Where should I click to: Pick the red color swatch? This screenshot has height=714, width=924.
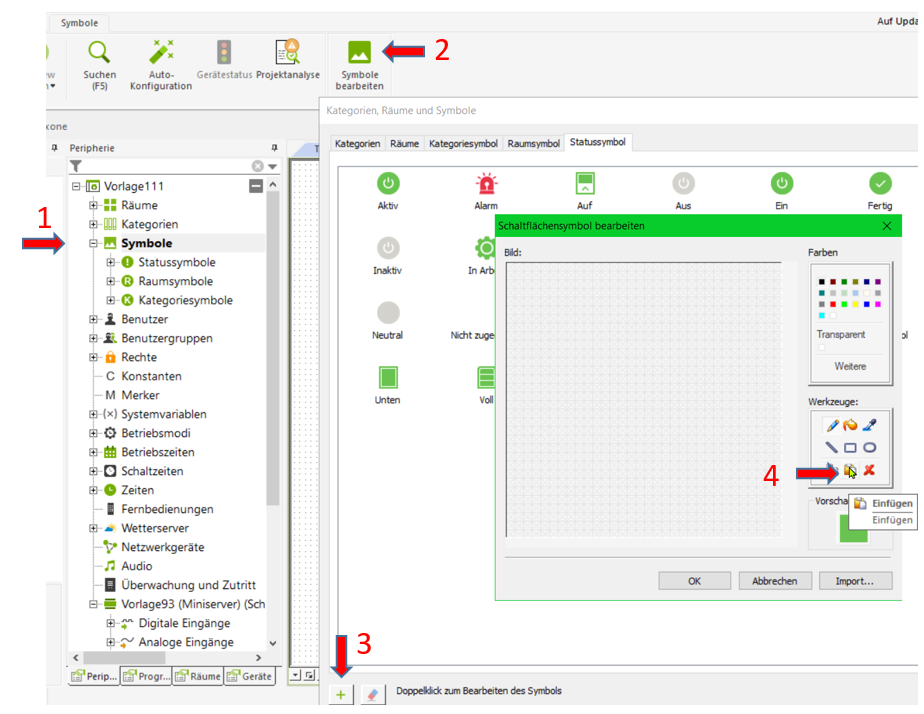tap(833, 304)
